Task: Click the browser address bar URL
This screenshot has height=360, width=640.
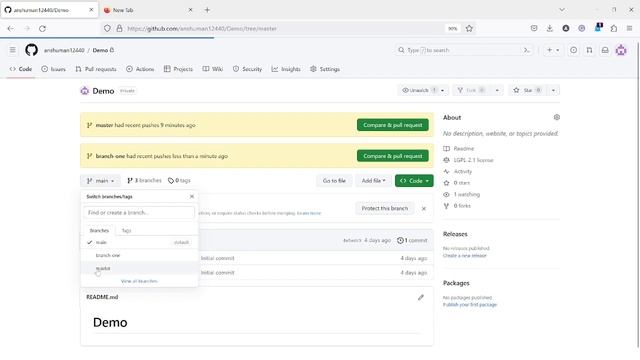Action: (x=202, y=29)
